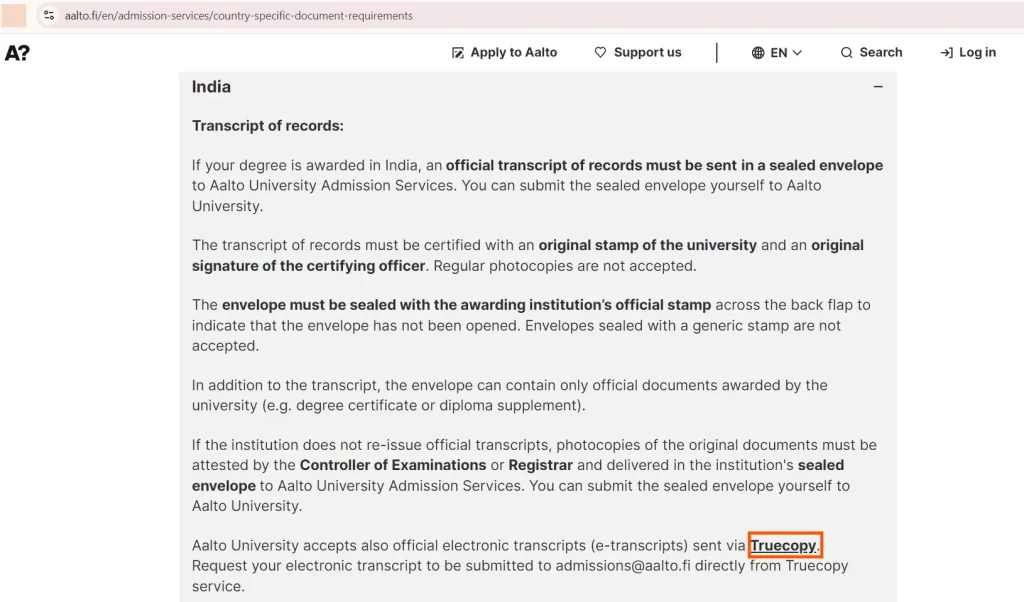Click the address bar URL
The height and width of the screenshot is (602, 1024).
click(x=238, y=15)
